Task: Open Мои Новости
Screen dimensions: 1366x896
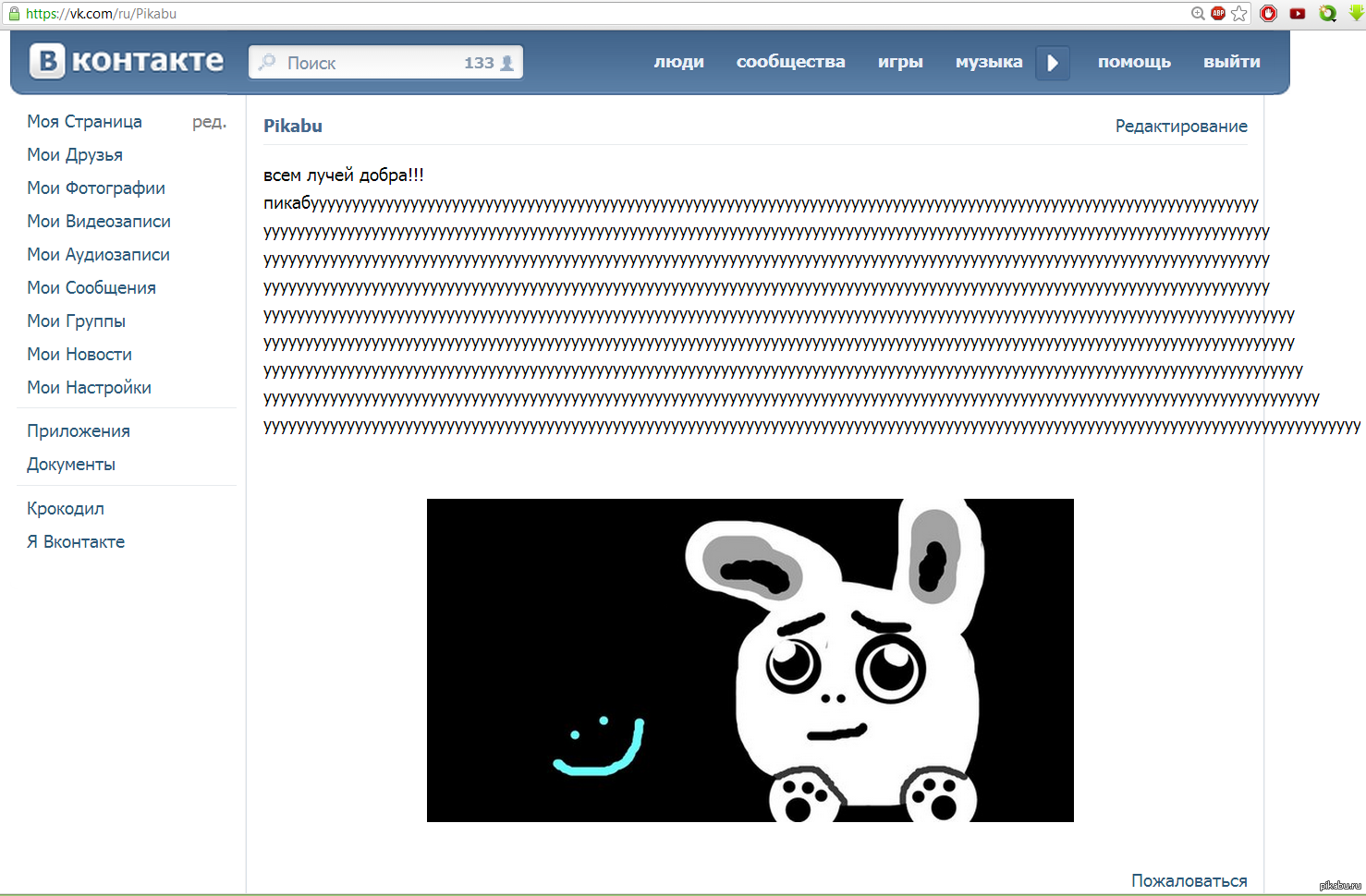Action: [x=79, y=355]
